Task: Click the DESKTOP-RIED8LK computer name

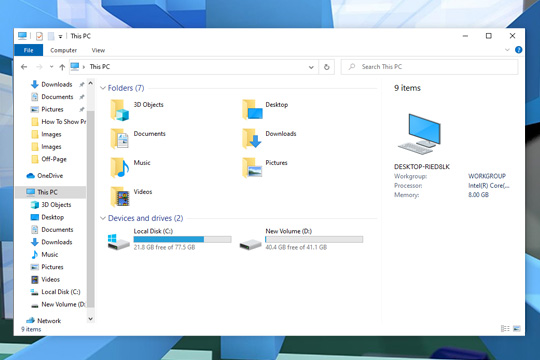Action: click(422, 167)
